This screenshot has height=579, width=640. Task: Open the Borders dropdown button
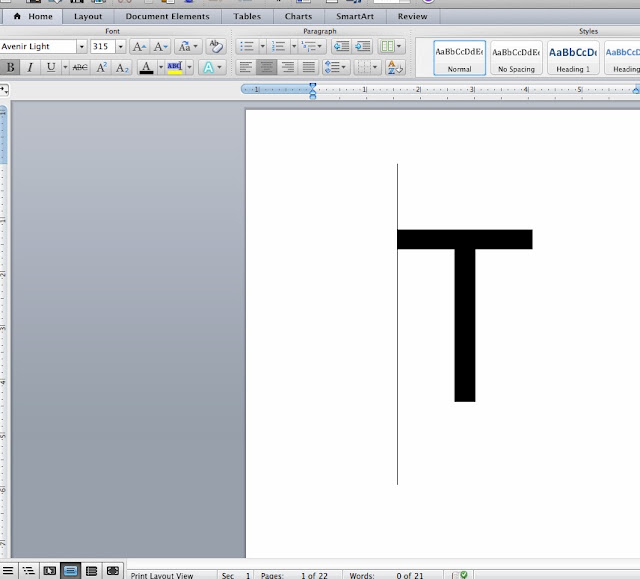[367, 67]
